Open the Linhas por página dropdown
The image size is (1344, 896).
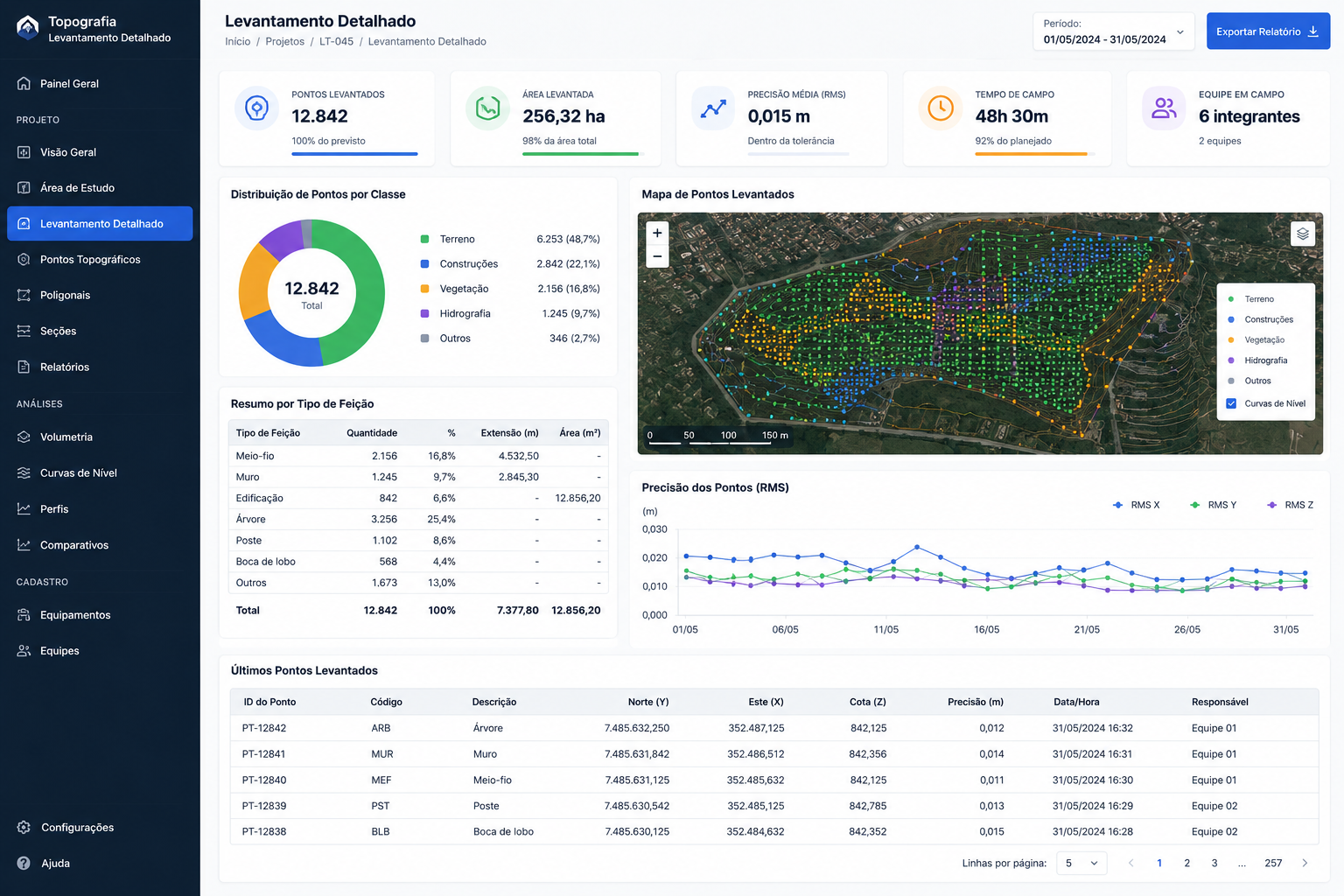1081,864
